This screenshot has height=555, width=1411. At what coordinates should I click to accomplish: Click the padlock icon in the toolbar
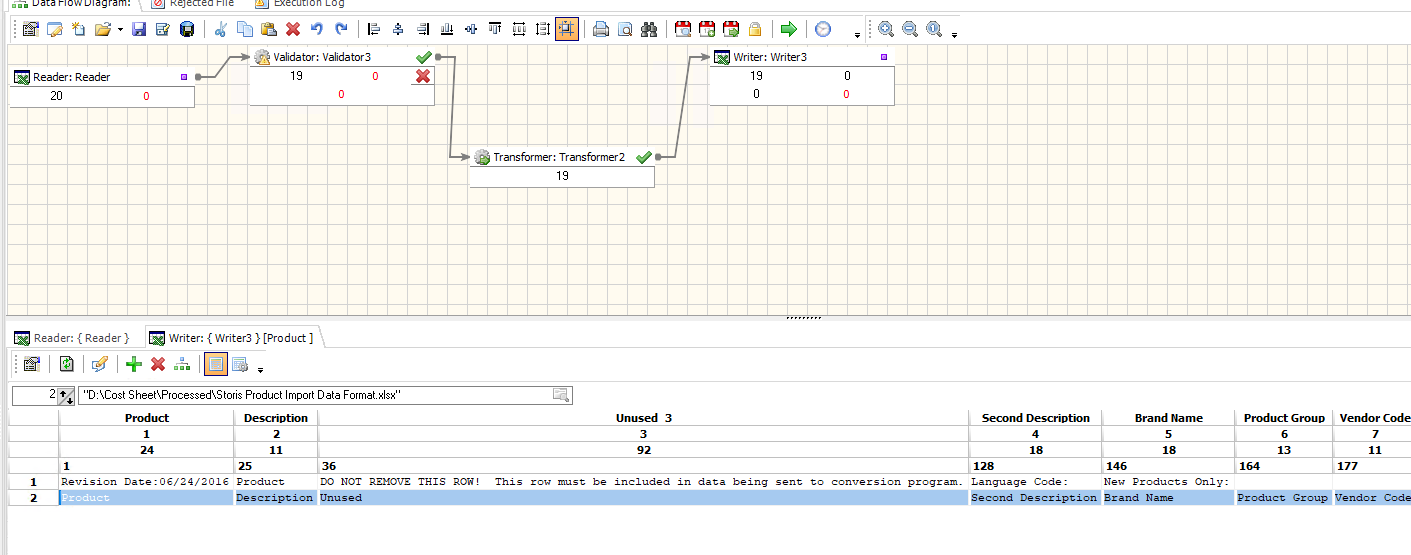point(755,29)
